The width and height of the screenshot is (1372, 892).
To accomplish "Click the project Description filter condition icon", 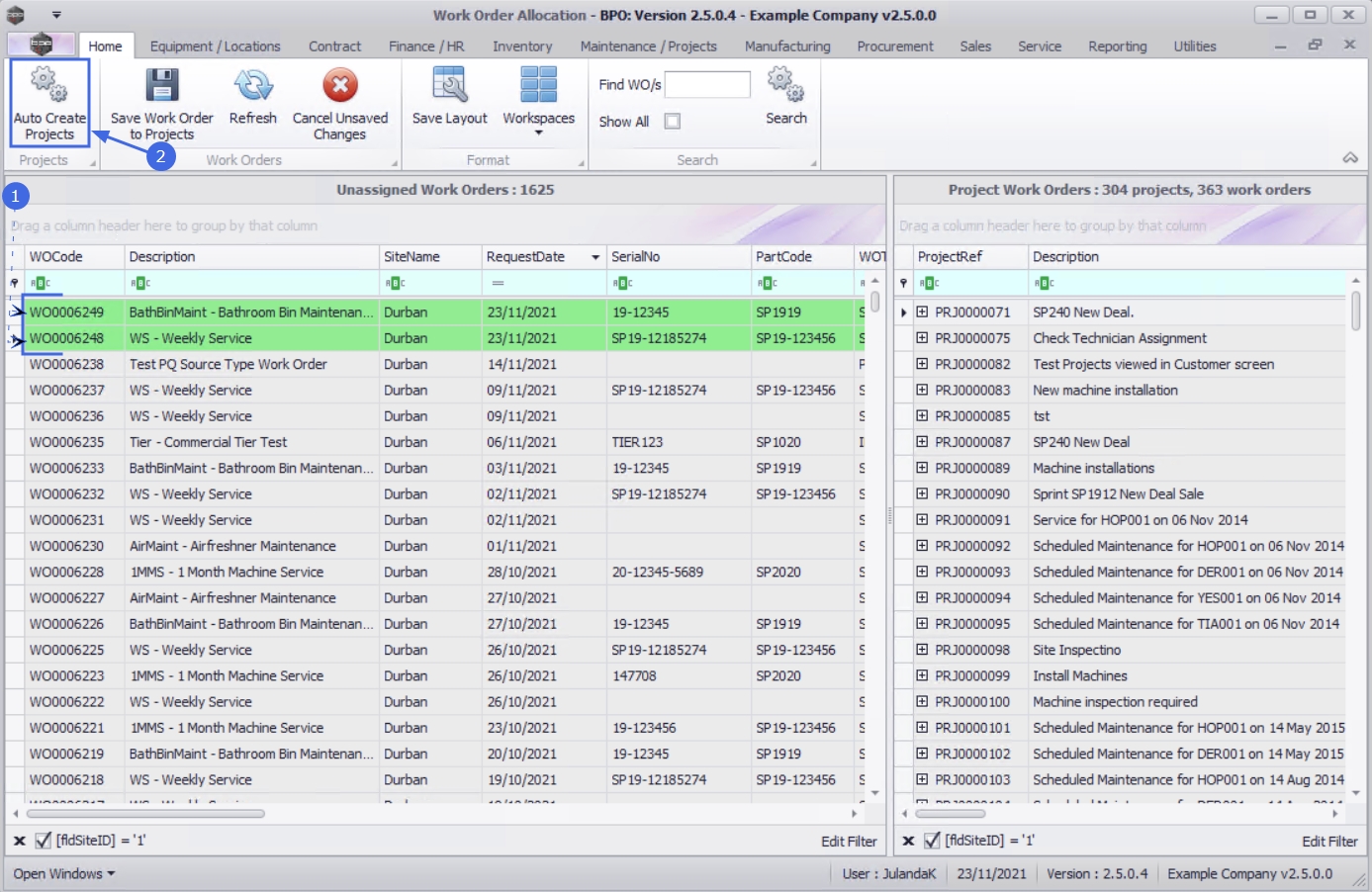I will [1045, 283].
